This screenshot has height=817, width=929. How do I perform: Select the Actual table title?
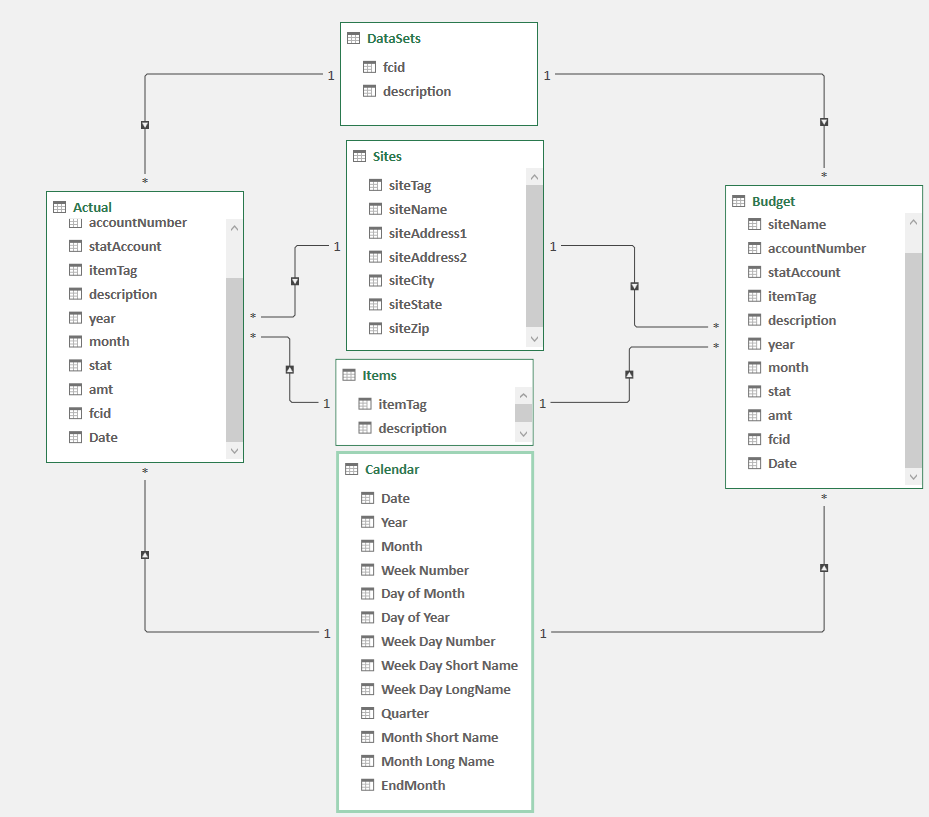[92, 207]
